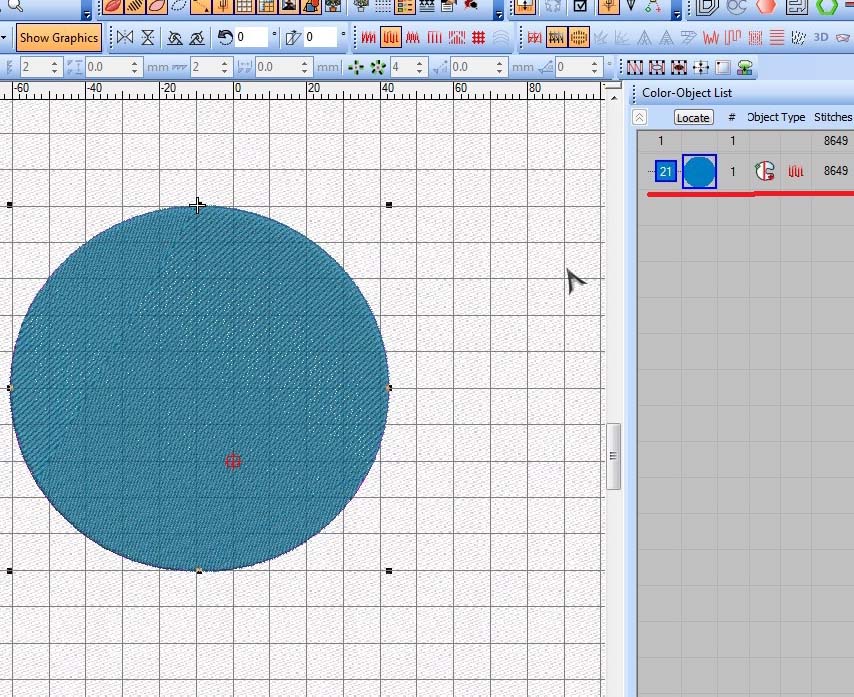The width and height of the screenshot is (854, 697).
Task: Collapse the Color-Object List with chevron button
Action: point(639,117)
